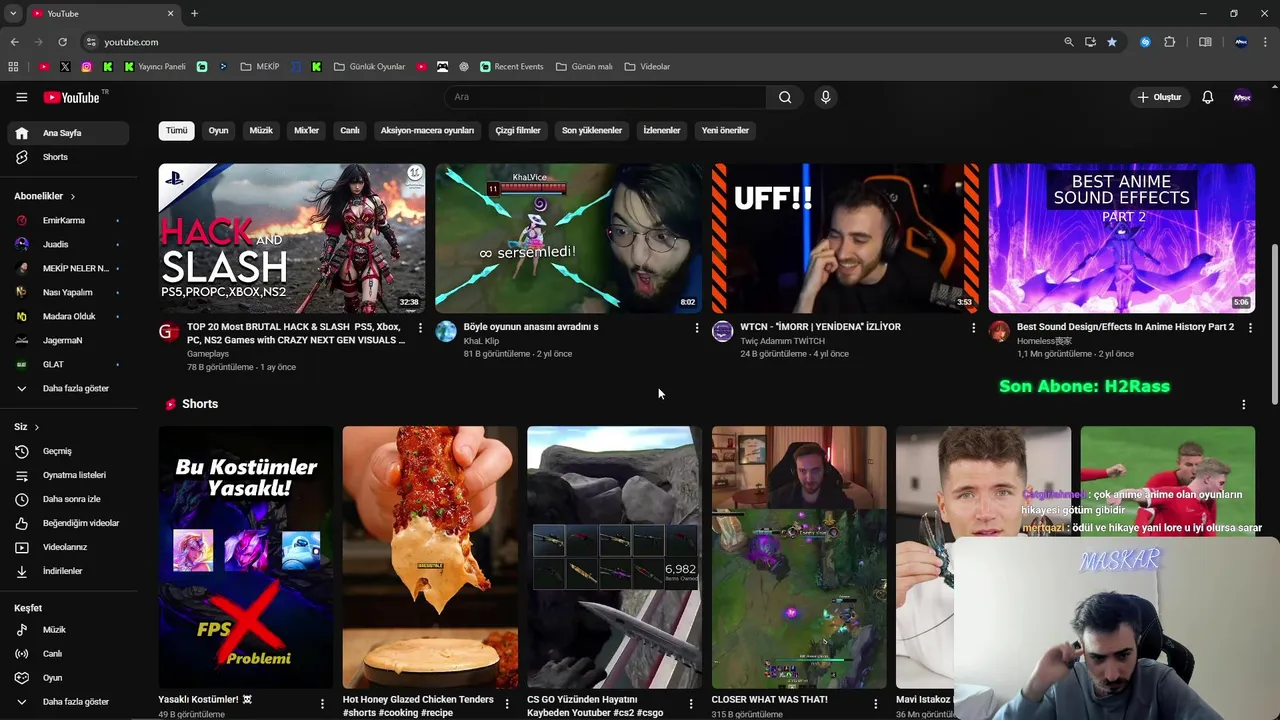Focus the Ara search field

pyautogui.click(x=605, y=97)
